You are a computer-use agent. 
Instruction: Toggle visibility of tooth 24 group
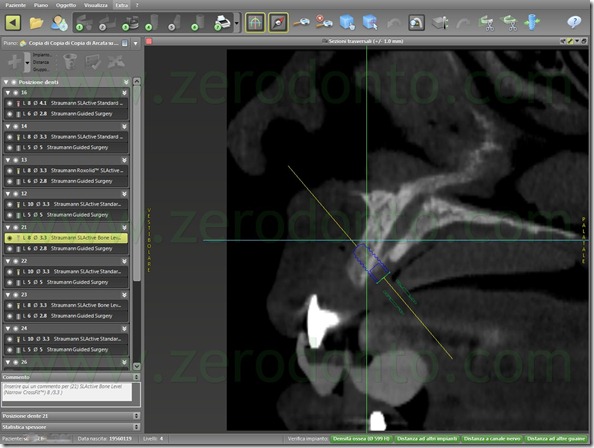point(16,329)
